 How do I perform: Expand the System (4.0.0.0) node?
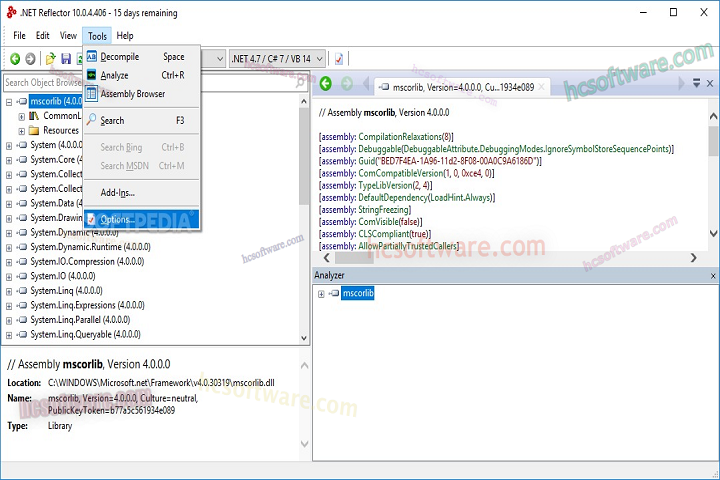pos(9,146)
